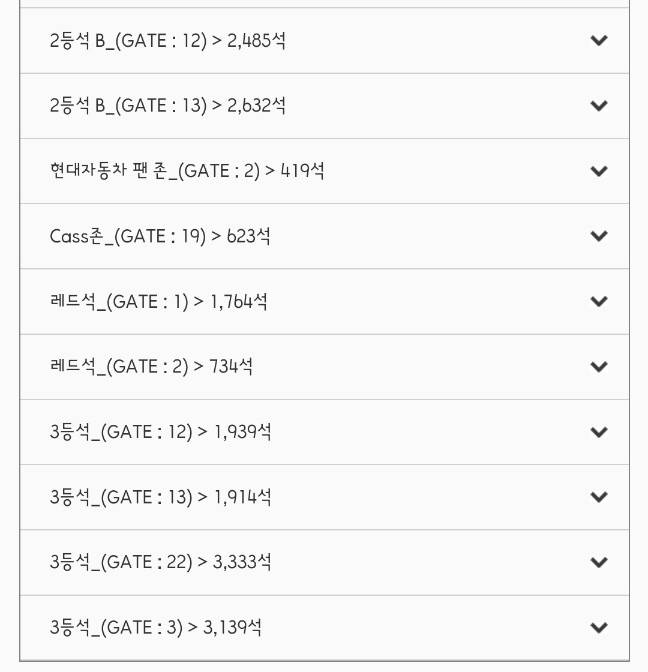Viewport: 648px width, 672px height.
Task: Select the 3등석 GATE 12 1,939석 label
Action: [x=160, y=432]
